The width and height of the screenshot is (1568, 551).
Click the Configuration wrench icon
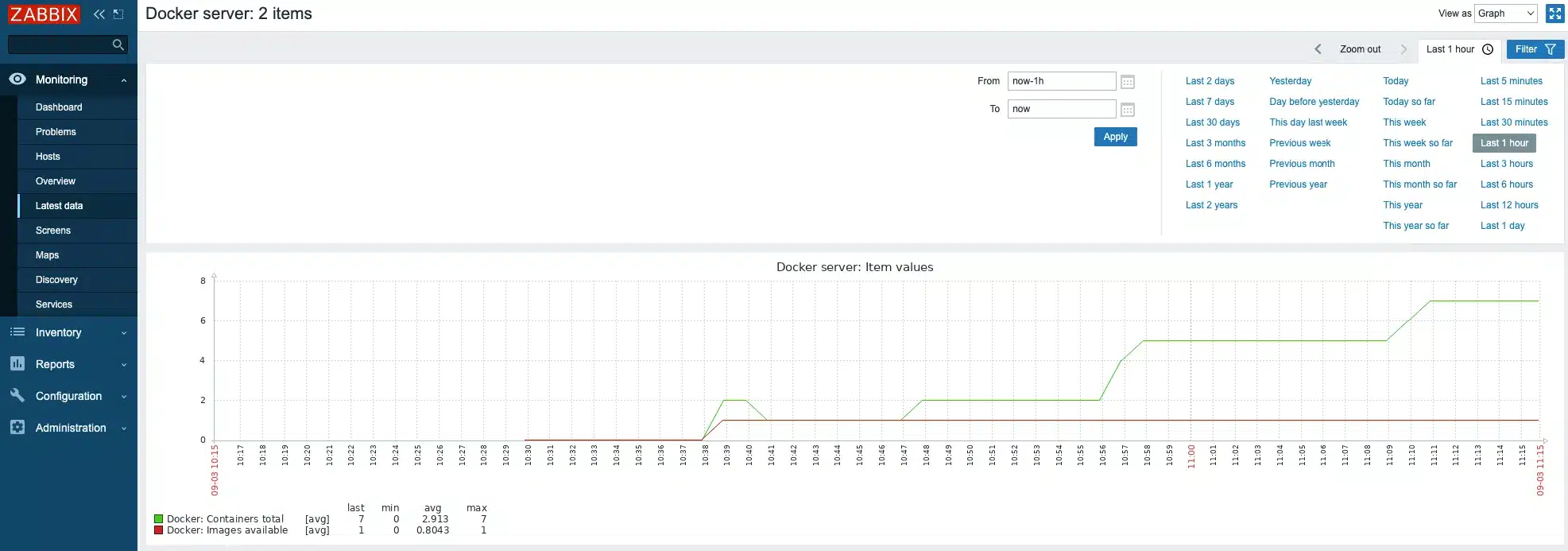point(17,395)
